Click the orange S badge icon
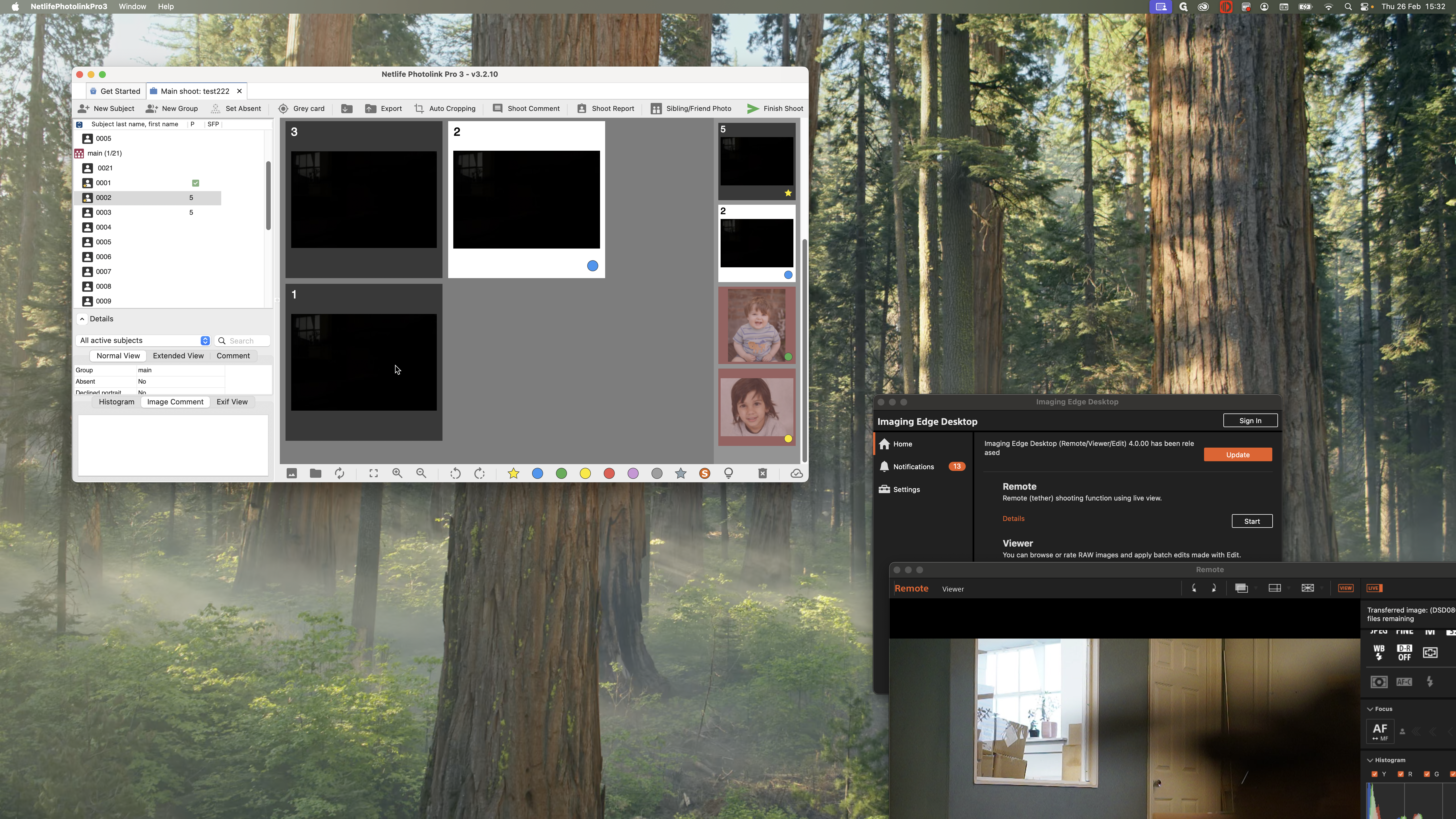The image size is (1456, 819). [x=704, y=474]
